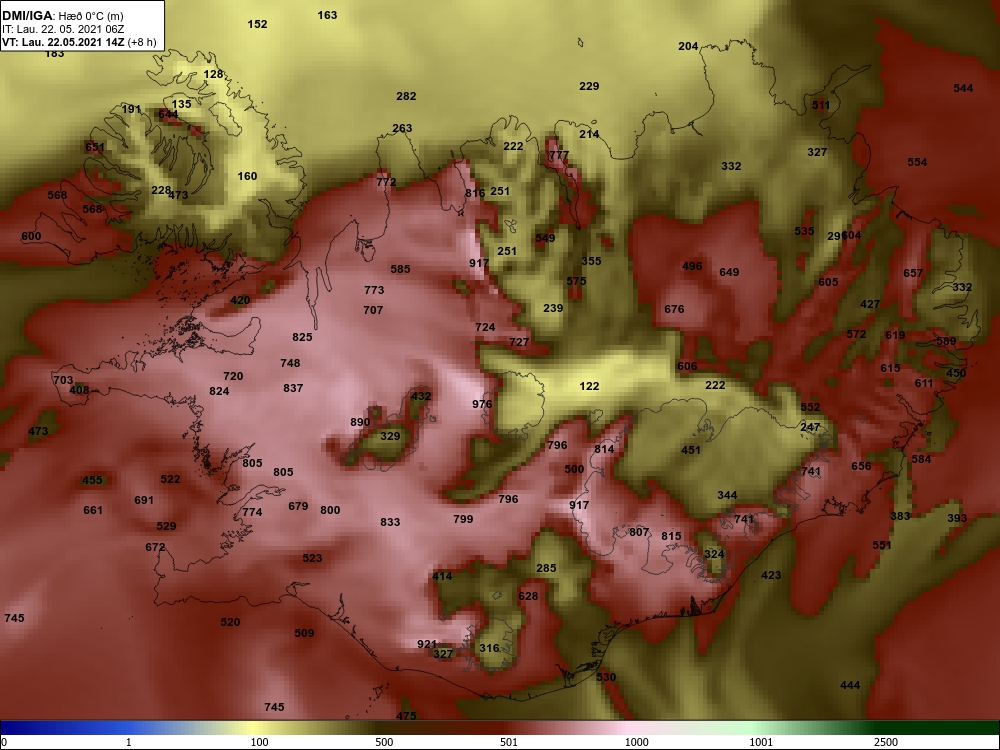This screenshot has height=750, width=1000.
Task: Click the map value 393
Action: [x=957, y=518]
